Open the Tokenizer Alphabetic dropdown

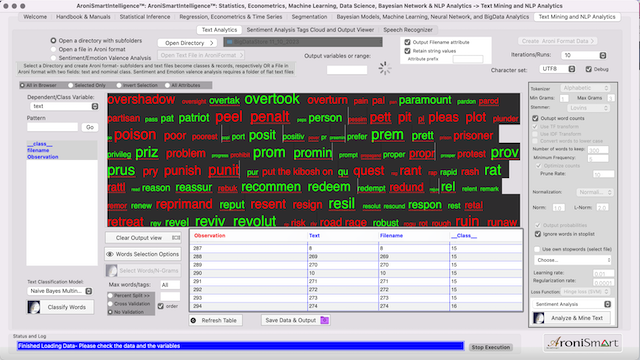pos(585,88)
